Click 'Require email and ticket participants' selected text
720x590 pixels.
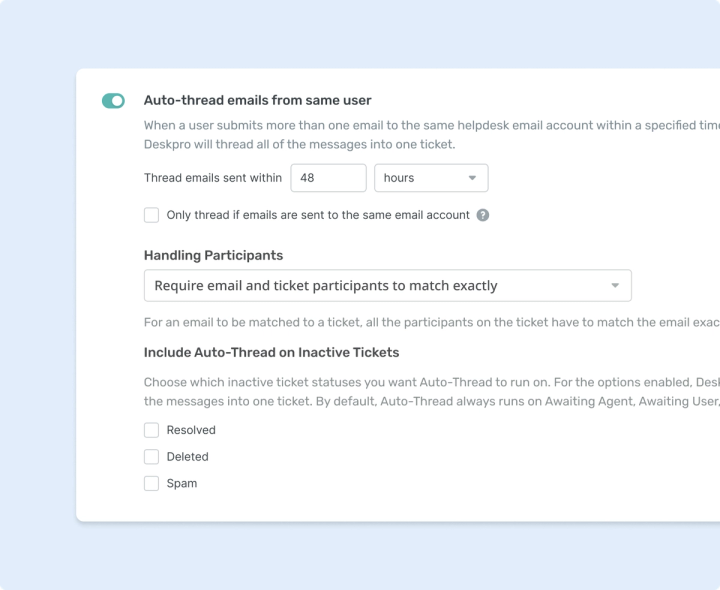[326, 286]
